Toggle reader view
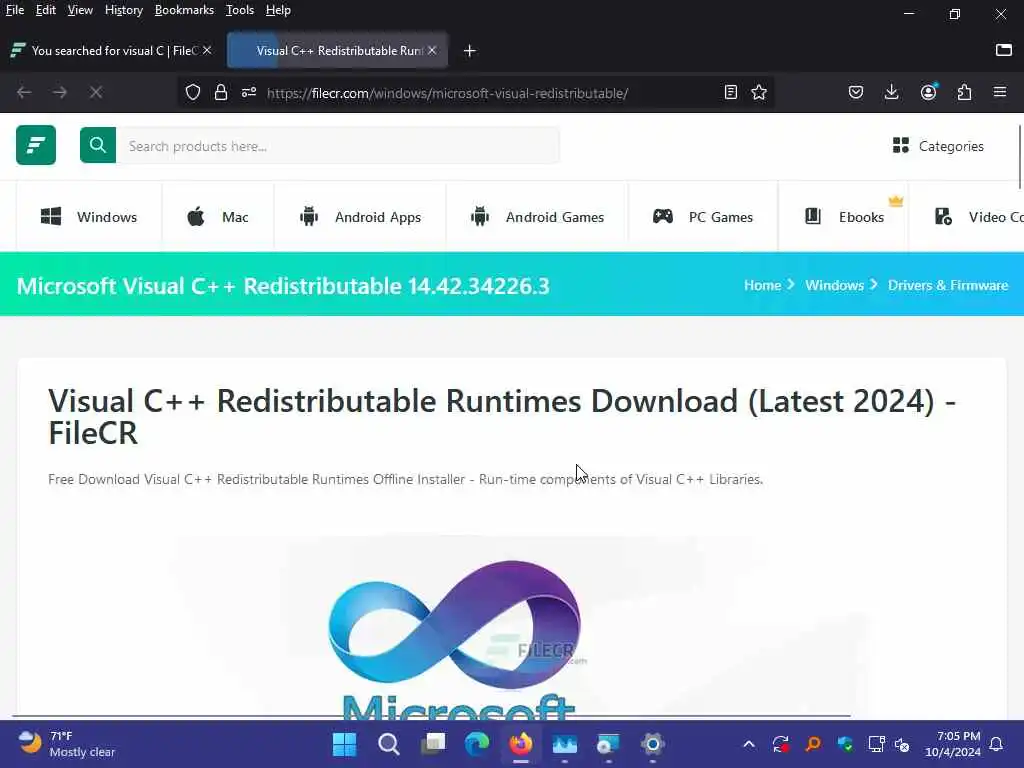Image resolution: width=1024 pixels, height=768 pixels. [731, 92]
